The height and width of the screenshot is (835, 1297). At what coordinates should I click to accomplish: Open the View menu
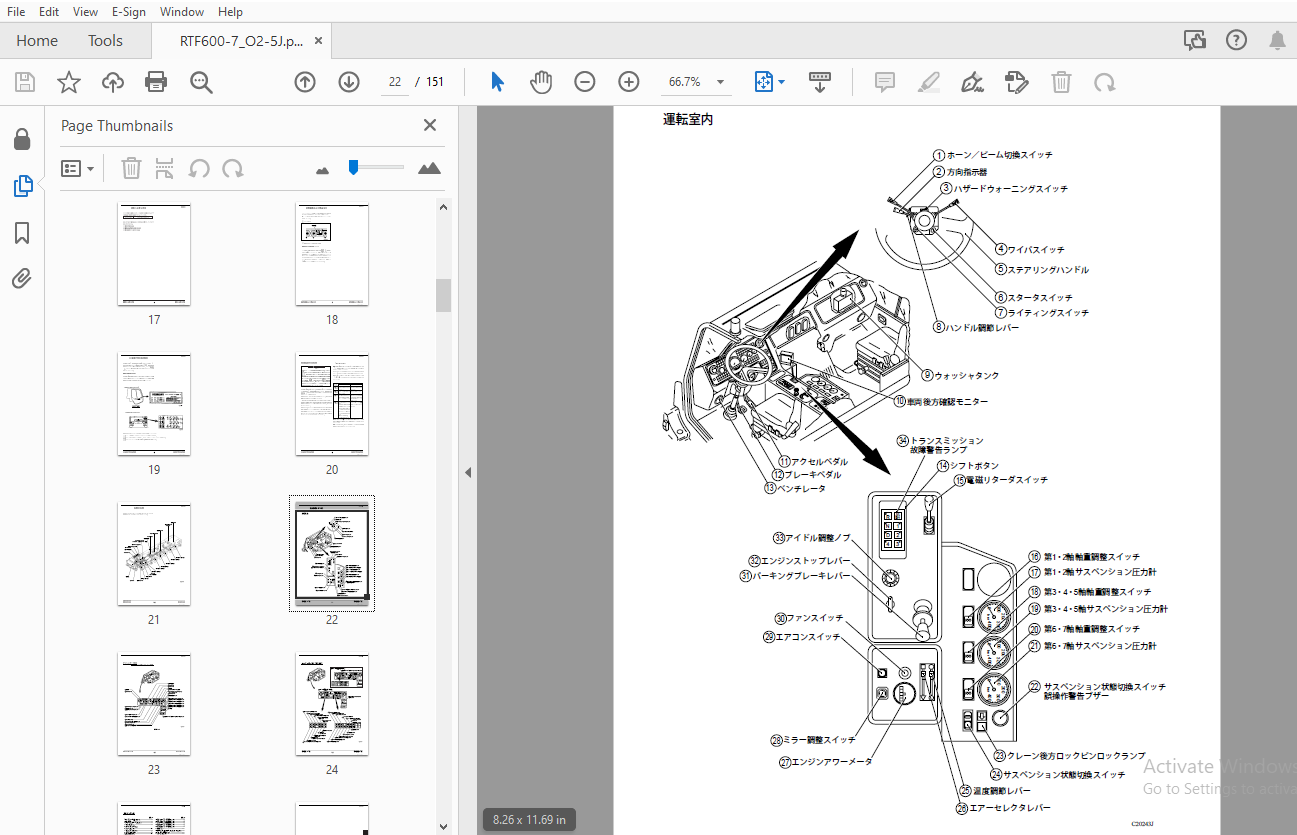[x=85, y=11]
